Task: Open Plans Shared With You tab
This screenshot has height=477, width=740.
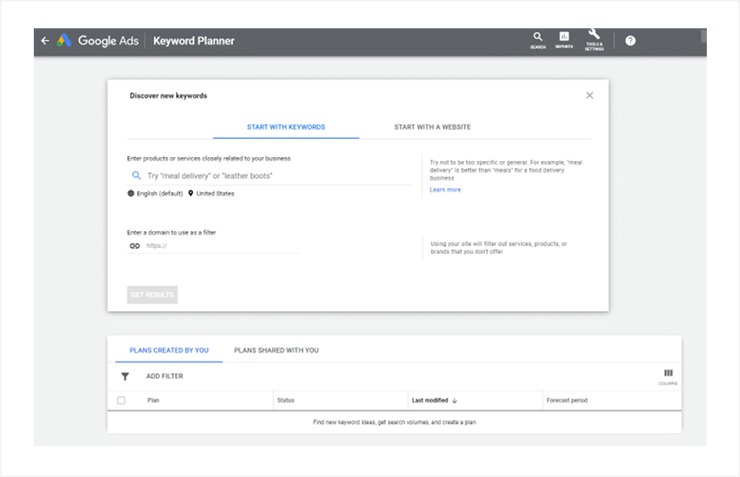Action: pos(276,350)
